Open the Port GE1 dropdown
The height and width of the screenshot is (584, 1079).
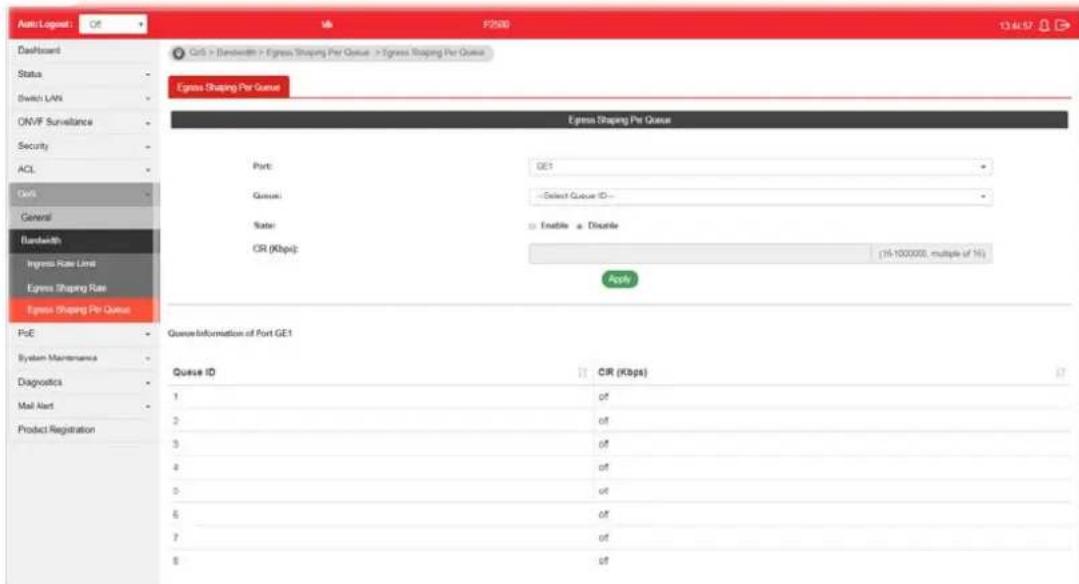760,166
